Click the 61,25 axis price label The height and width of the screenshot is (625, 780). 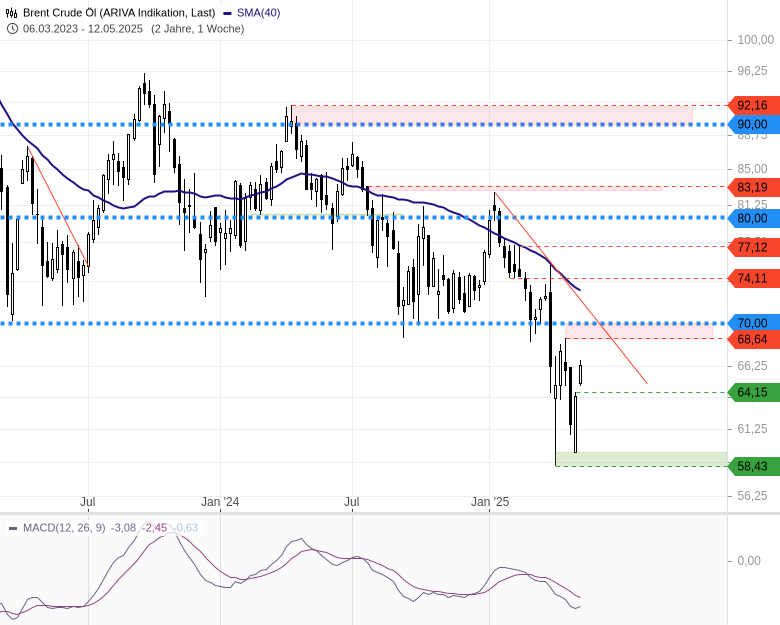[x=752, y=428]
